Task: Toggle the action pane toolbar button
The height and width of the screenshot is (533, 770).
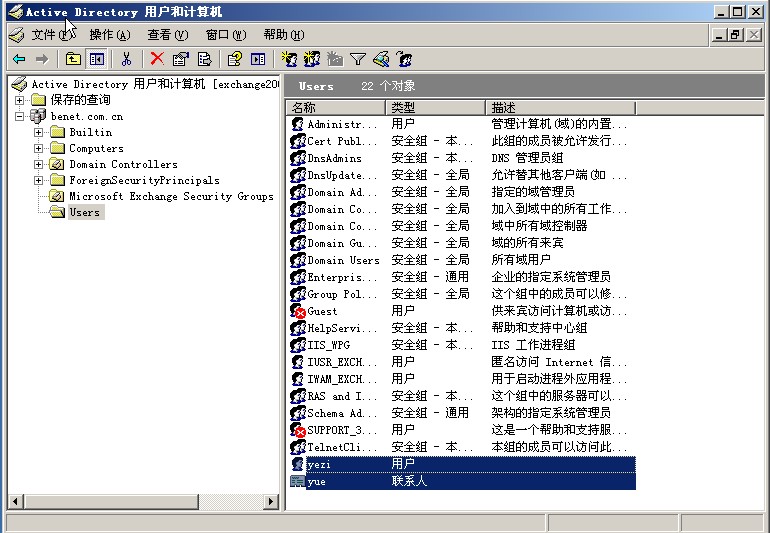Action: 258,59
